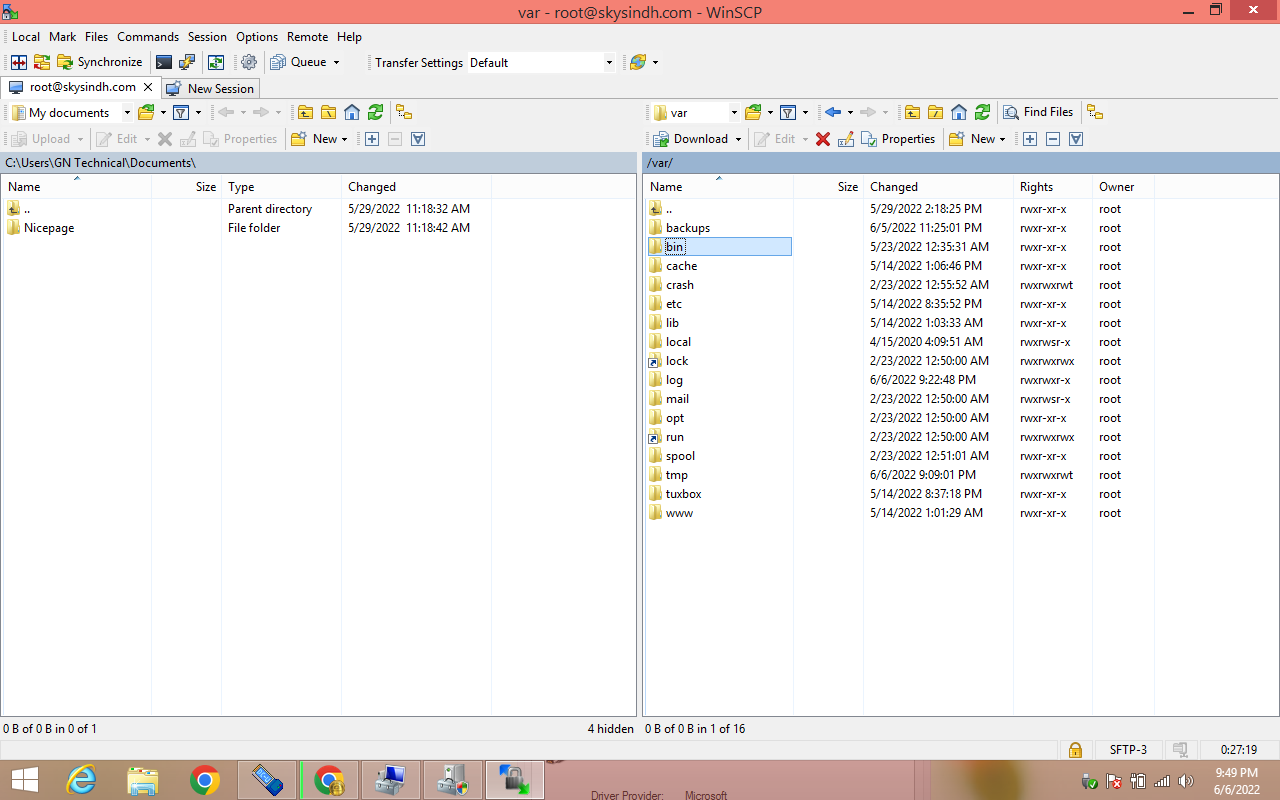1280x800 pixels.
Task: Open the Transfer Settings Default combo box
Action: 541,62
